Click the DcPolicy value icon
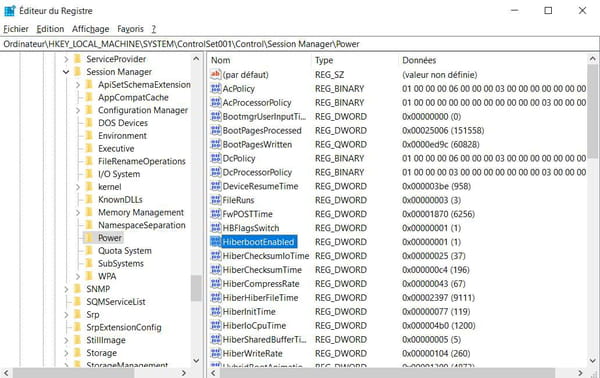This screenshot has width=600, height=378. coord(216,158)
